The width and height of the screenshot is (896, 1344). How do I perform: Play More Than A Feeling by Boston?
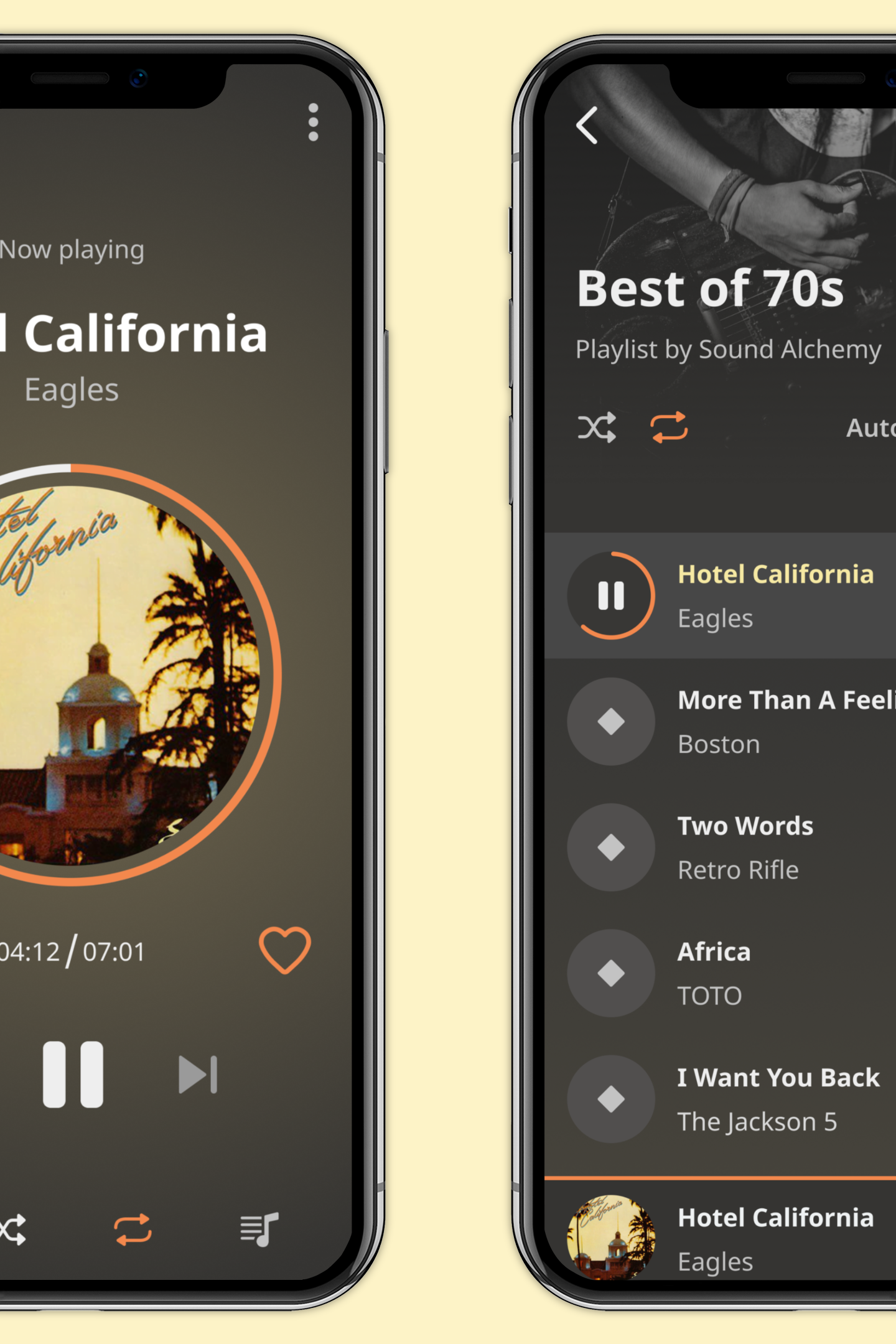click(x=611, y=721)
